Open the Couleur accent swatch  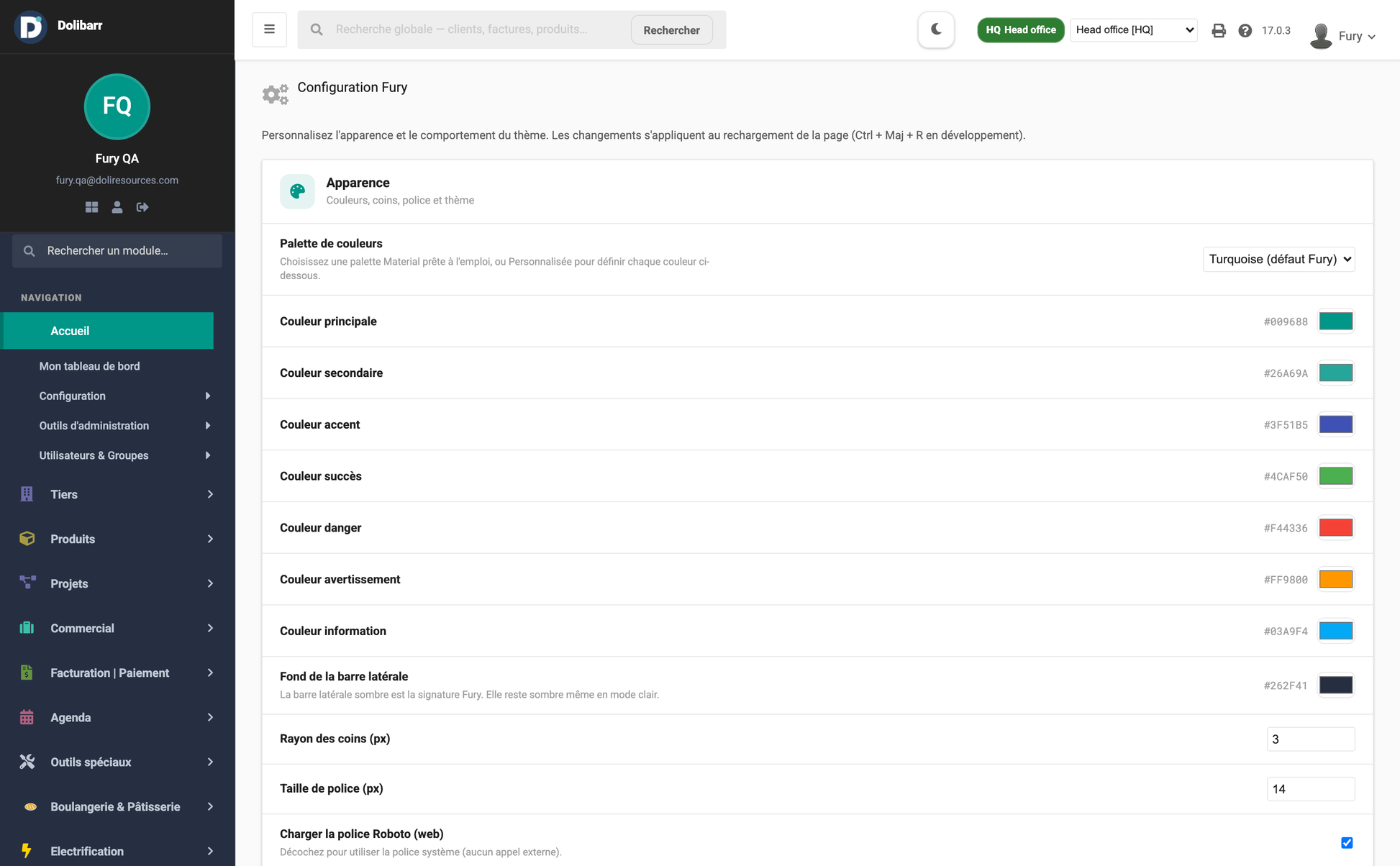[1336, 424]
